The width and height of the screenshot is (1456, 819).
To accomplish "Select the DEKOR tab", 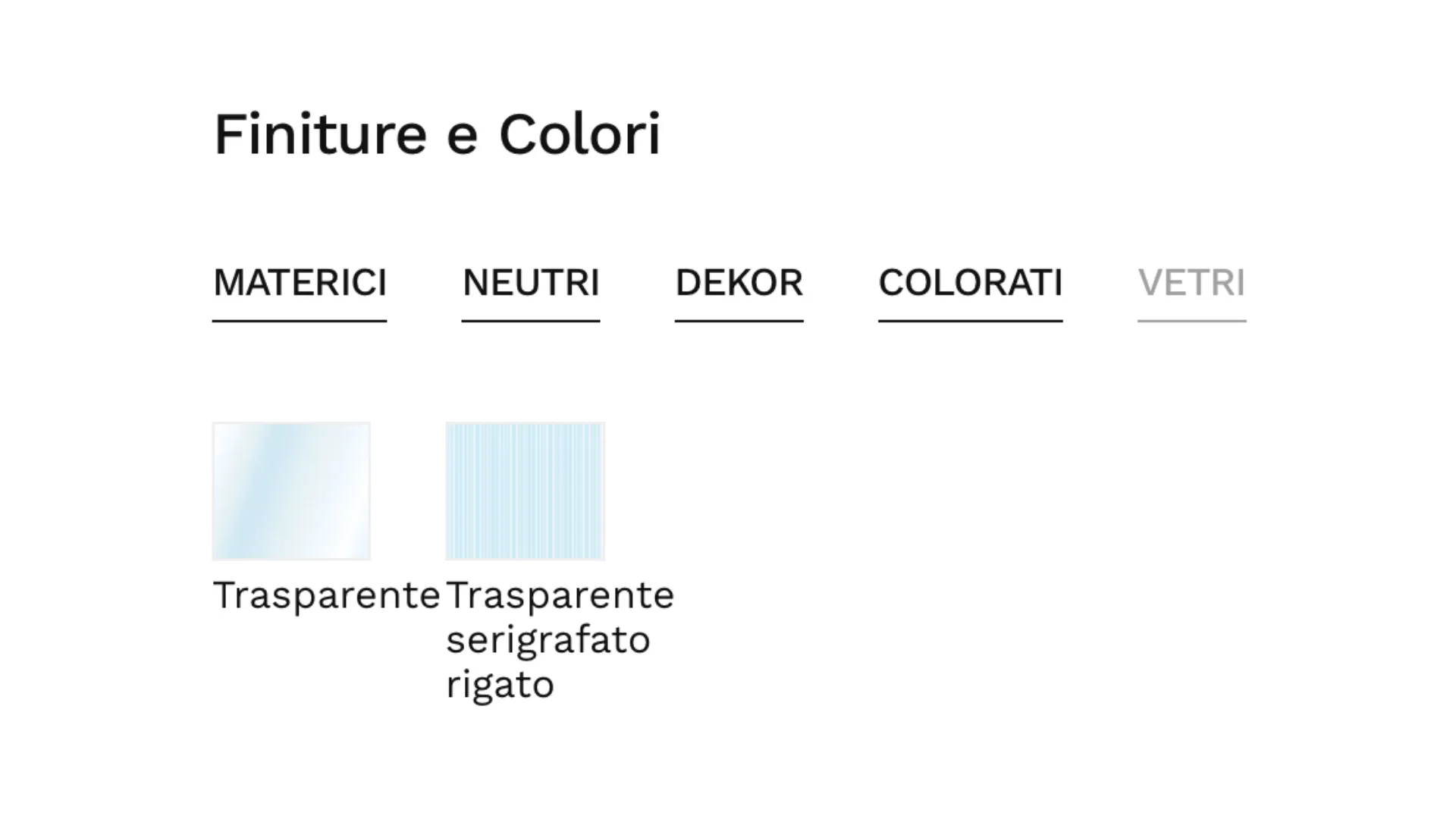I will pyautogui.click(x=739, y=283).
